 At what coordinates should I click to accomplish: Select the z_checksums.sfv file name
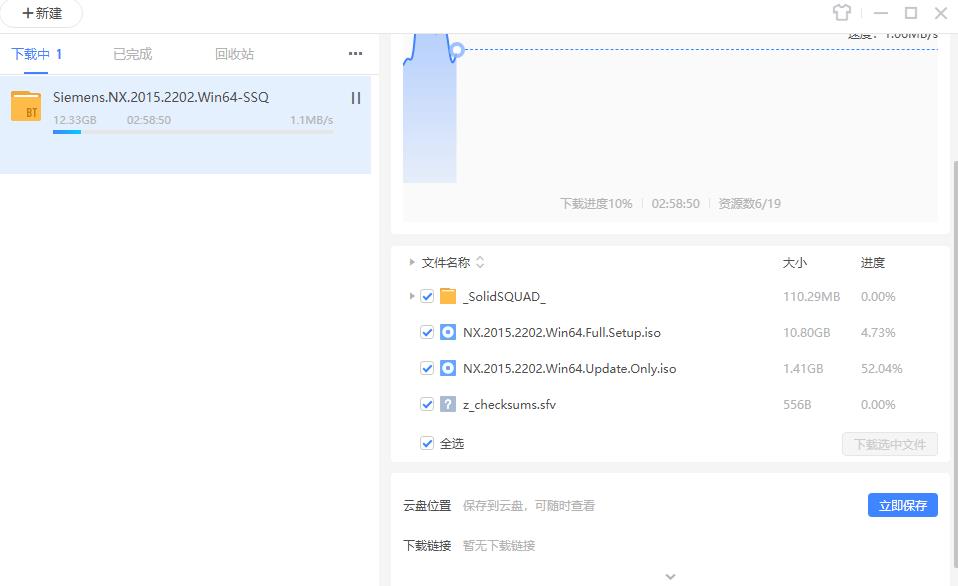point(510,405)
